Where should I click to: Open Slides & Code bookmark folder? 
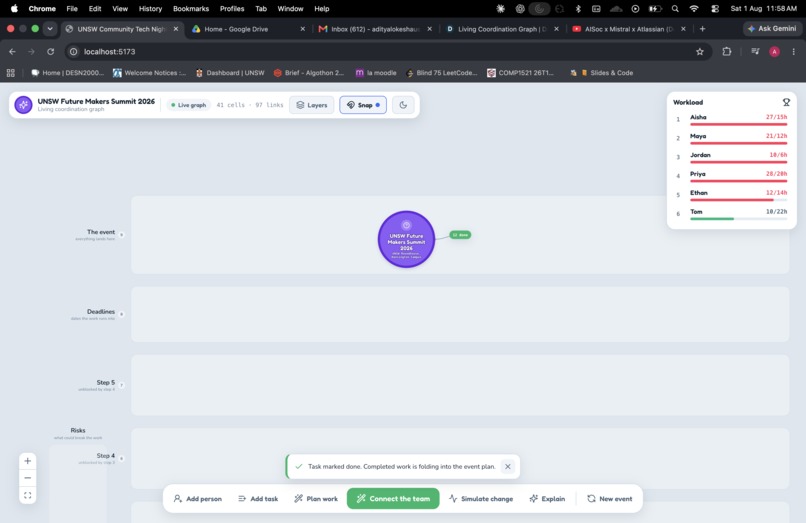(608, 73)
